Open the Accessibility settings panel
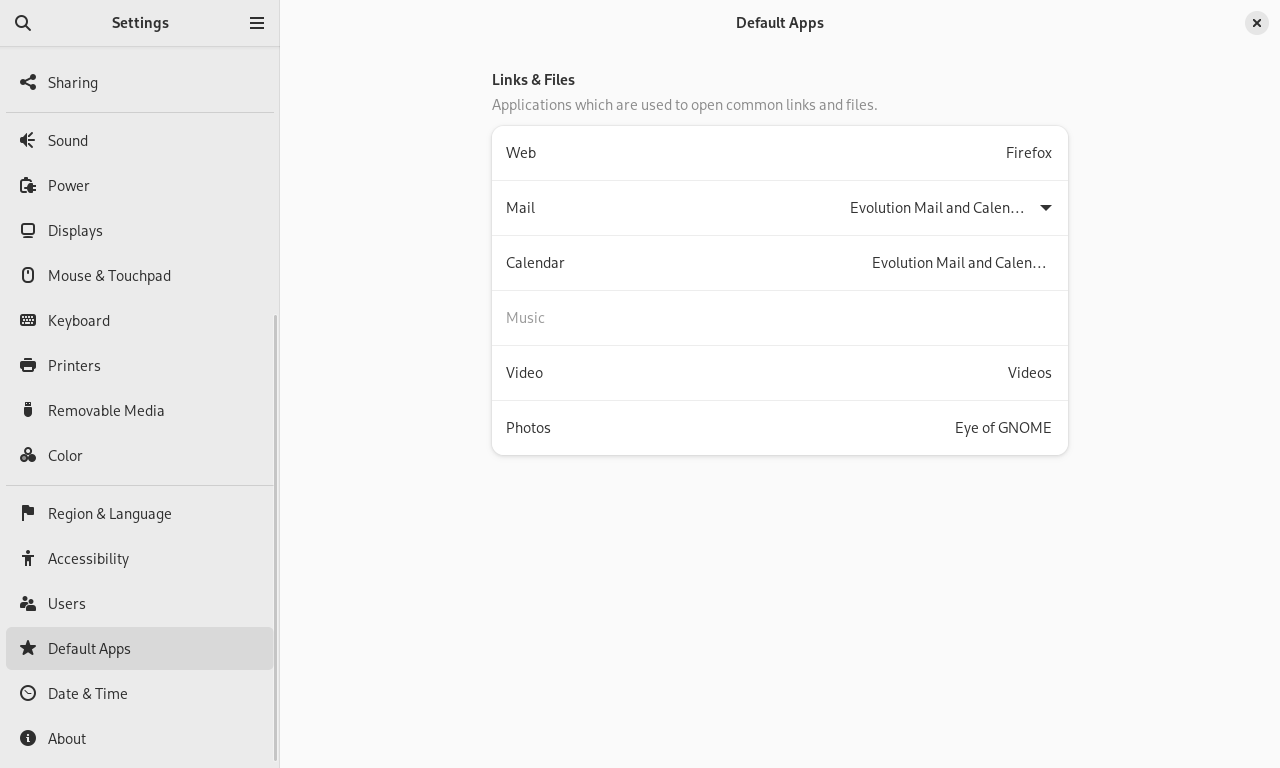This screenshot has height=768, width=1280. (x=88, y=559)
